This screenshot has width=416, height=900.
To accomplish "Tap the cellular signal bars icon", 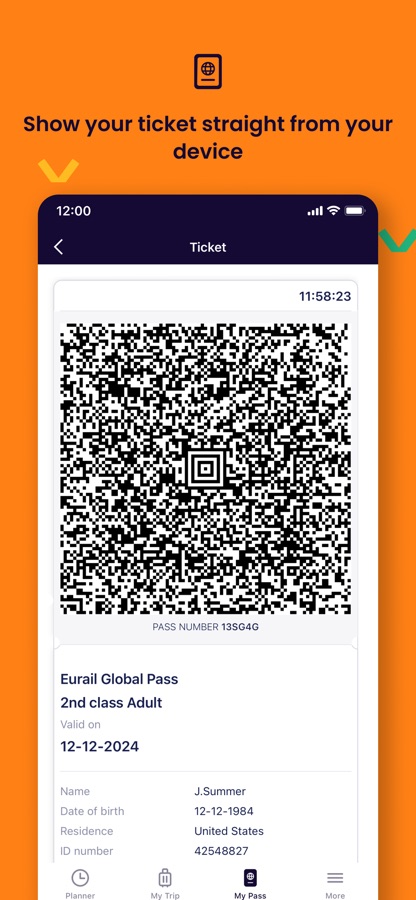I will tap(315, 211).
